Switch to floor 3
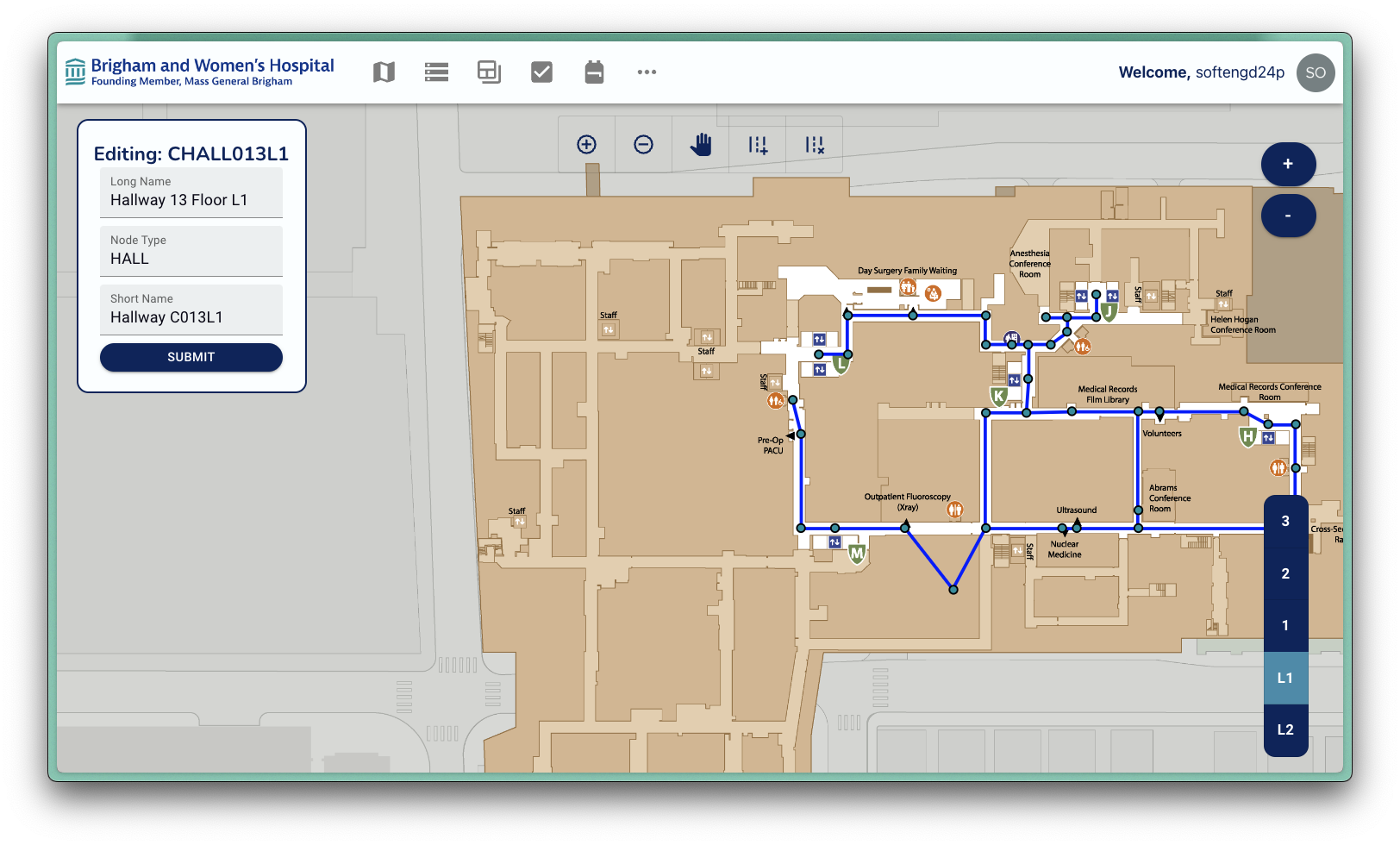The image size is (1400, 845). [1285, 521]
